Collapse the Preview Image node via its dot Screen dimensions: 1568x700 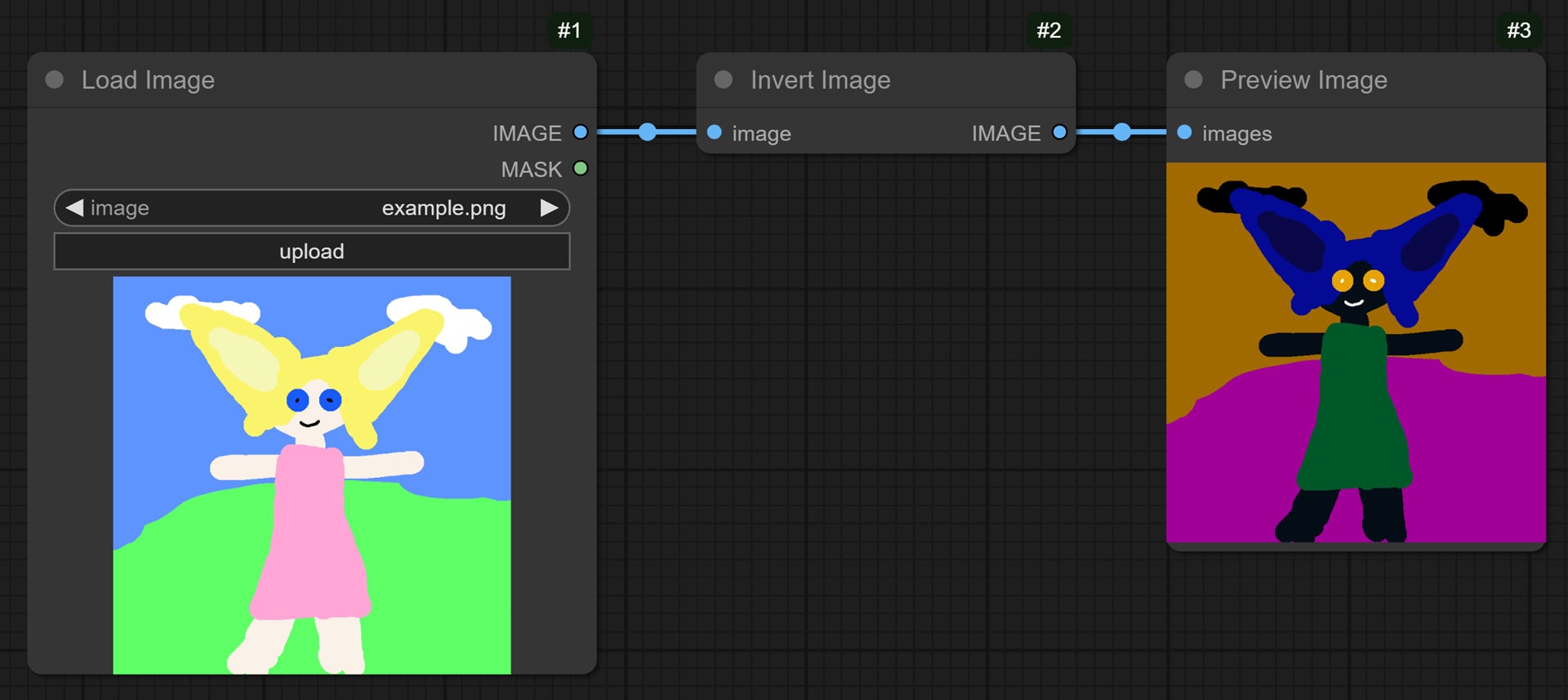pyautogui.click(x=1194, y=80)
